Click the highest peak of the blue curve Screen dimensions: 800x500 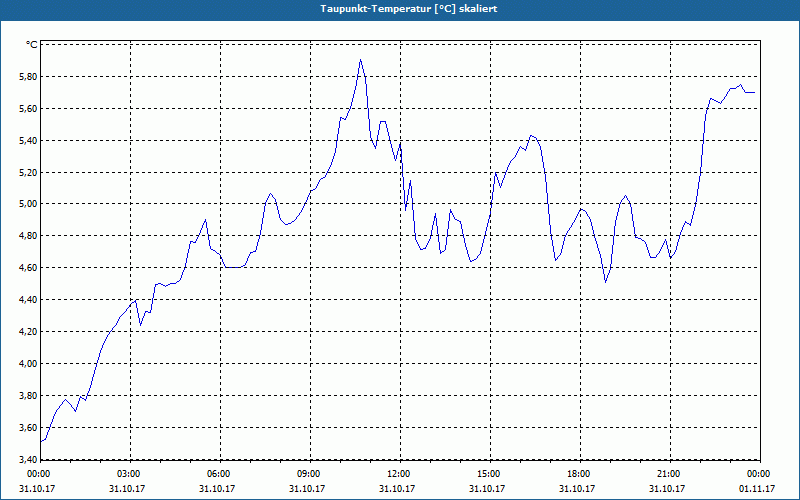coord(360,60)
